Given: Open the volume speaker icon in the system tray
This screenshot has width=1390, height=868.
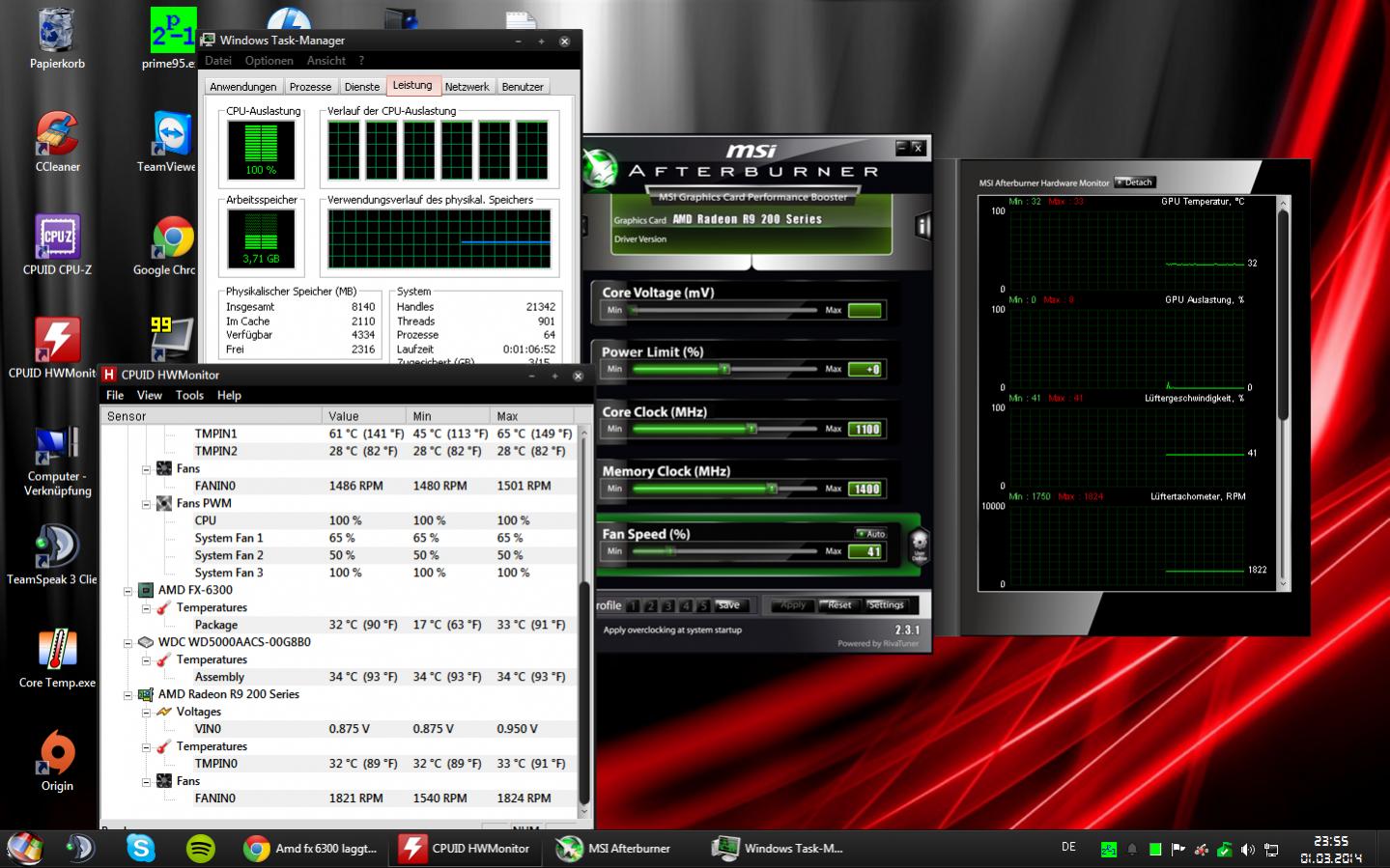Looking at the screenshot, I should pyautogui.click(x=1248, y=850).
